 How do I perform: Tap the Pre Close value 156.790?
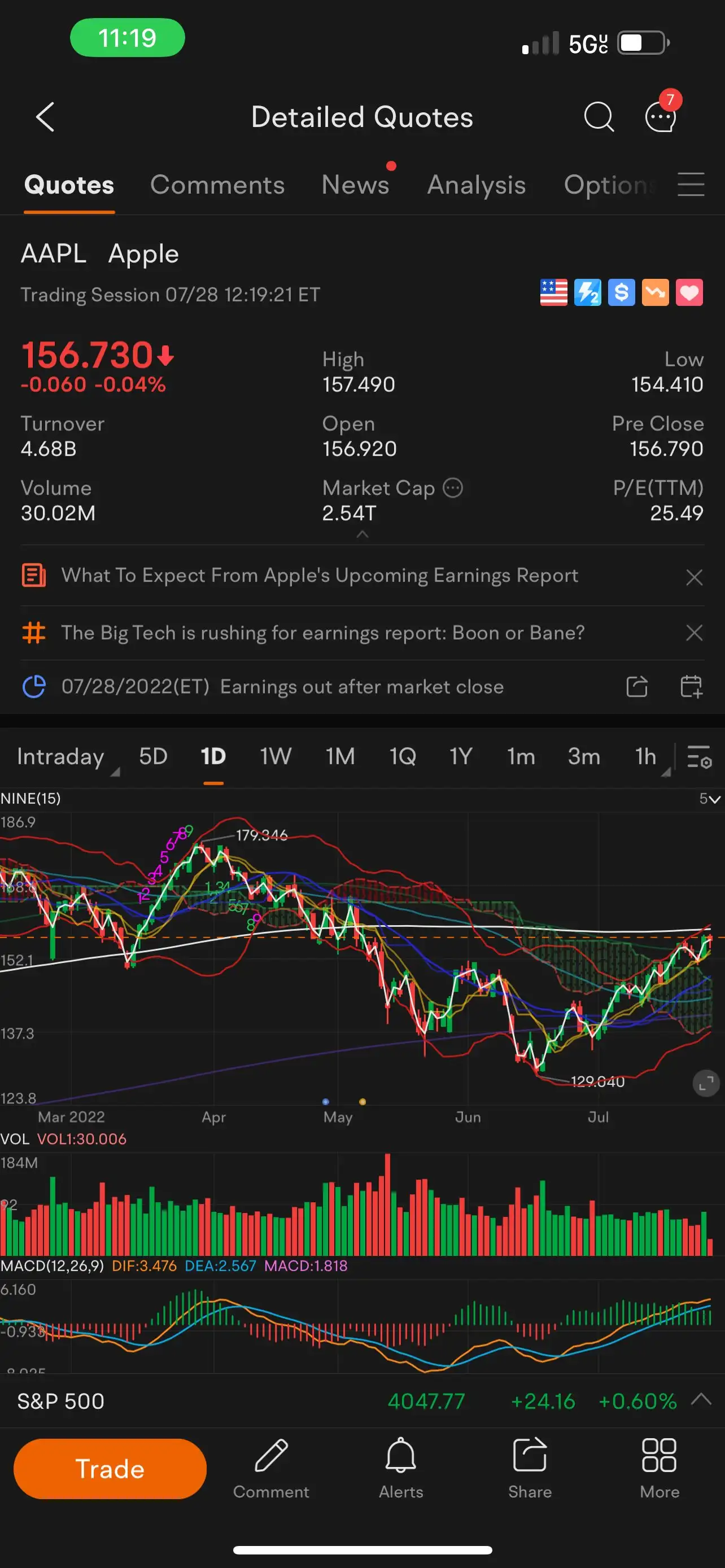[x=667, y=449]
